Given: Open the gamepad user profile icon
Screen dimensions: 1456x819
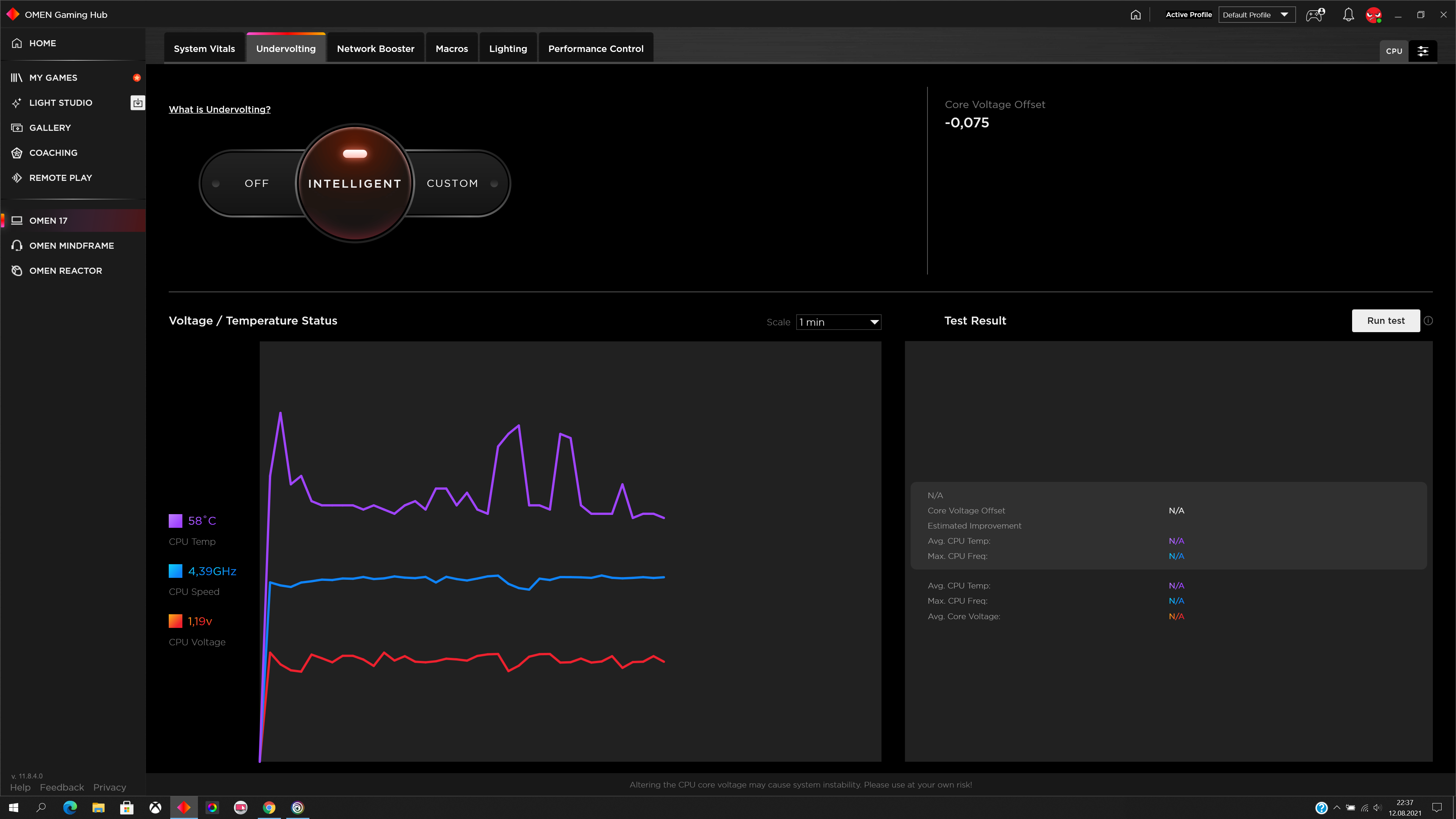Looking at the screenshot, I should [1315, 15].
